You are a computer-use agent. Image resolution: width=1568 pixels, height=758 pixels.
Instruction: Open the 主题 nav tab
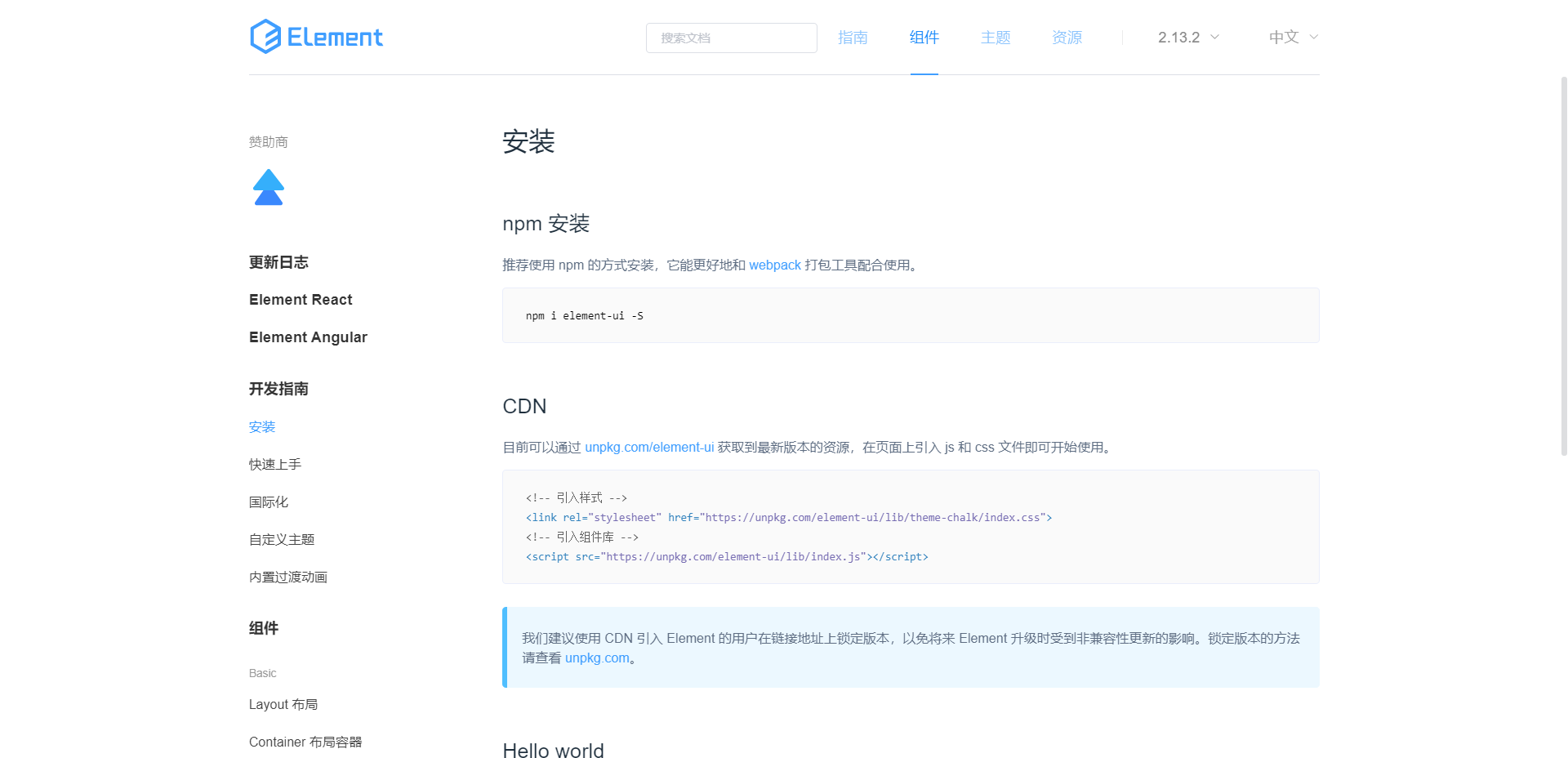click(x=996, y=38)
